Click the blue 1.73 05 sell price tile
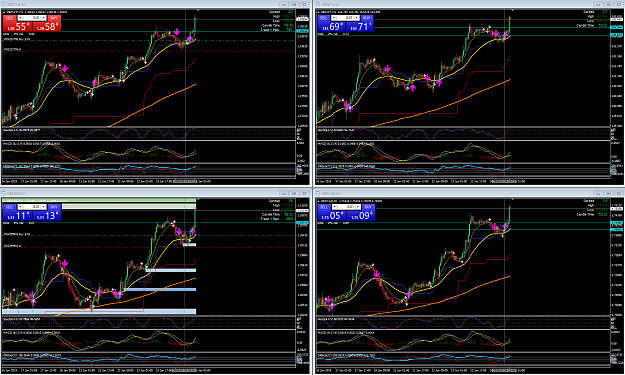The width and height of the screenshot is (625, 375). (x=331, y=216)
